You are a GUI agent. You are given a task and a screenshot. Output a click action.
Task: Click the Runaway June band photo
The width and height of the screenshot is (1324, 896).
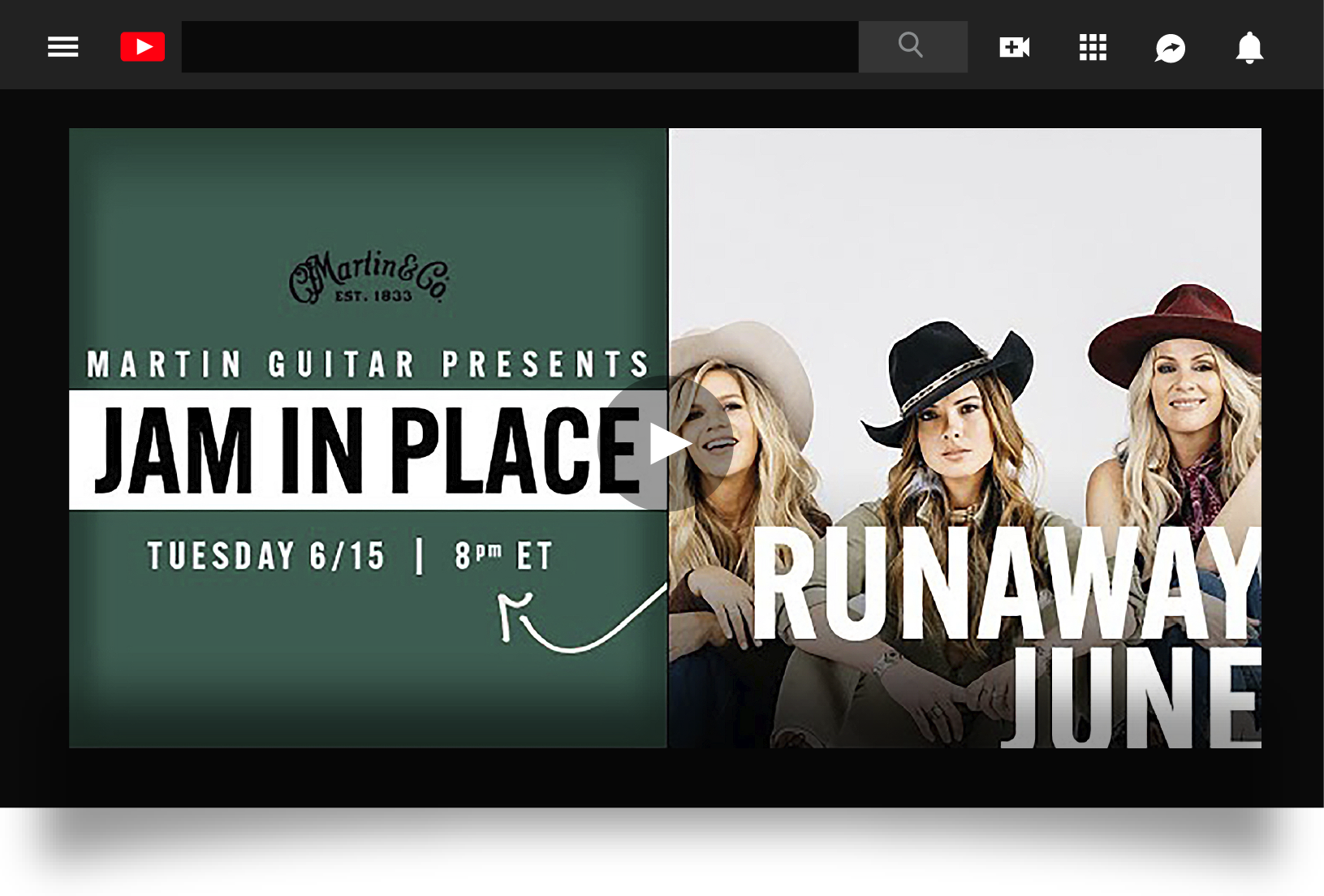point(965,437)
